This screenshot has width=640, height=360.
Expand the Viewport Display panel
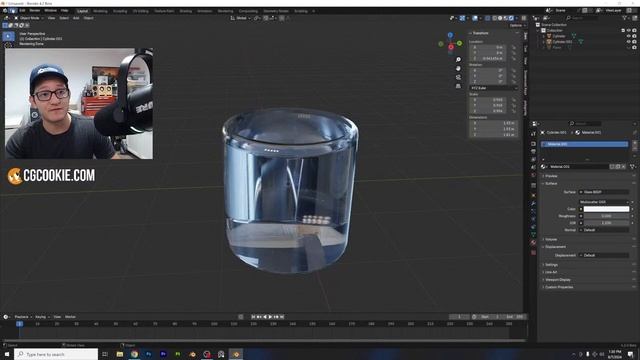coord(558,280)
